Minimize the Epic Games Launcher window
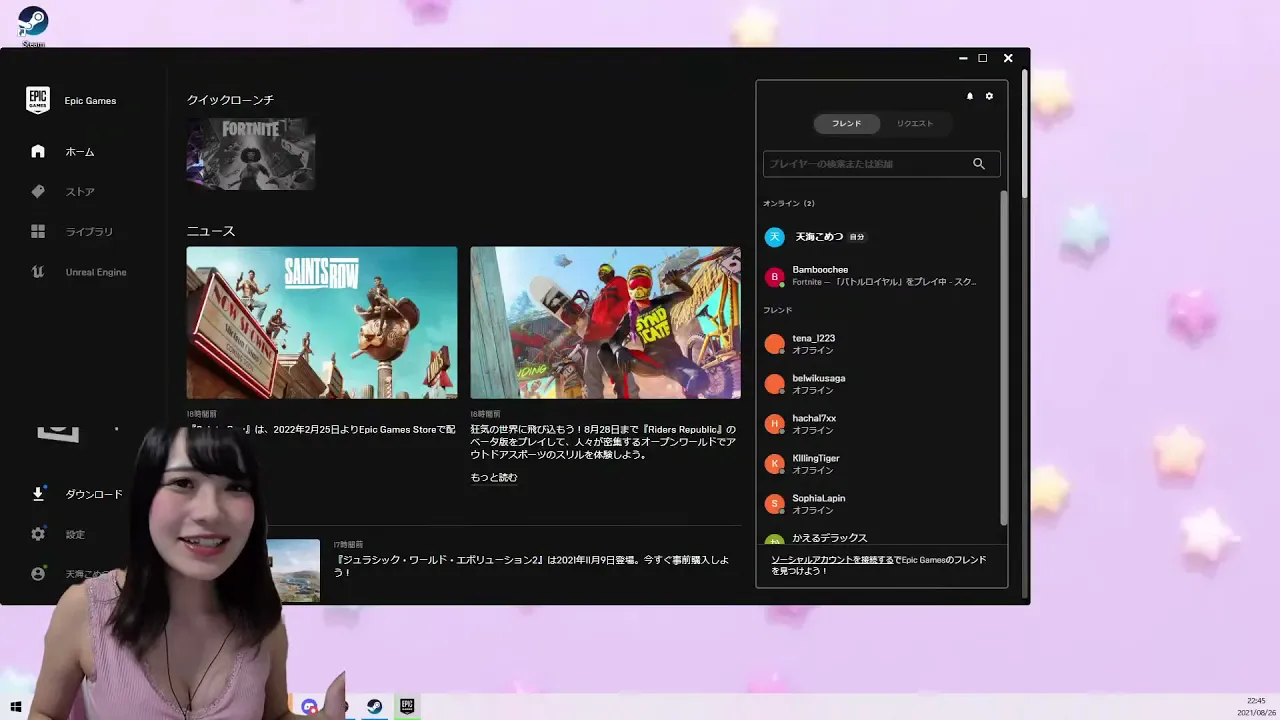 point(962,58)
